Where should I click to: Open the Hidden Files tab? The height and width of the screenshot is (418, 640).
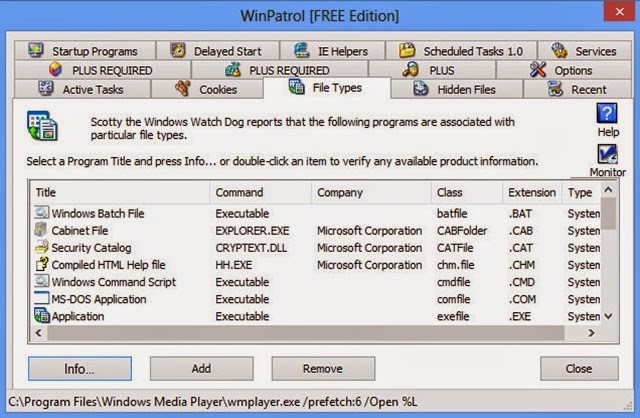point(457,89)
